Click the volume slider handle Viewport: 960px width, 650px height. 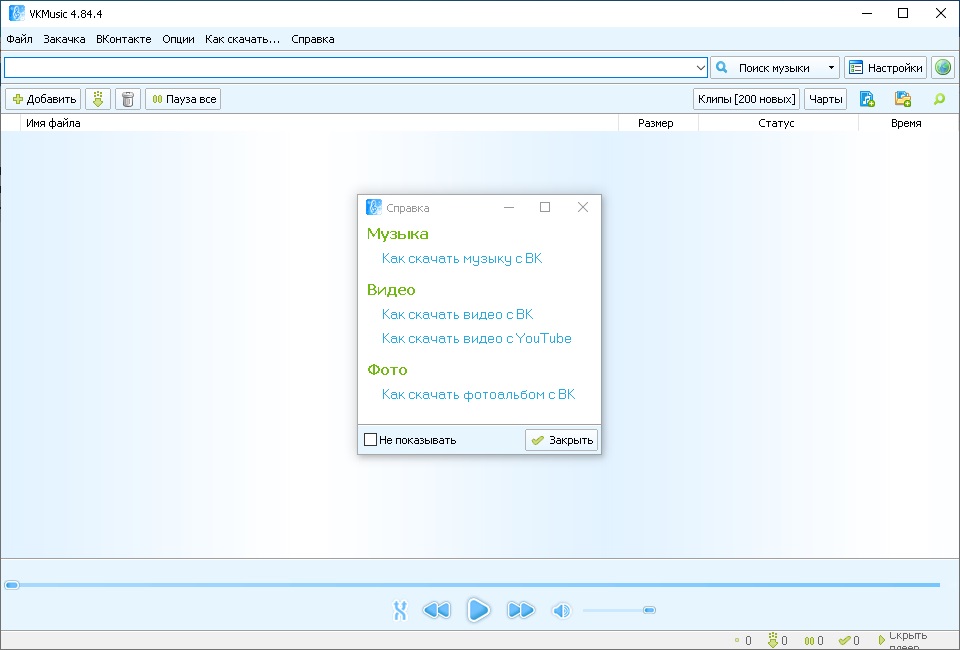click(x=649, y=610)
